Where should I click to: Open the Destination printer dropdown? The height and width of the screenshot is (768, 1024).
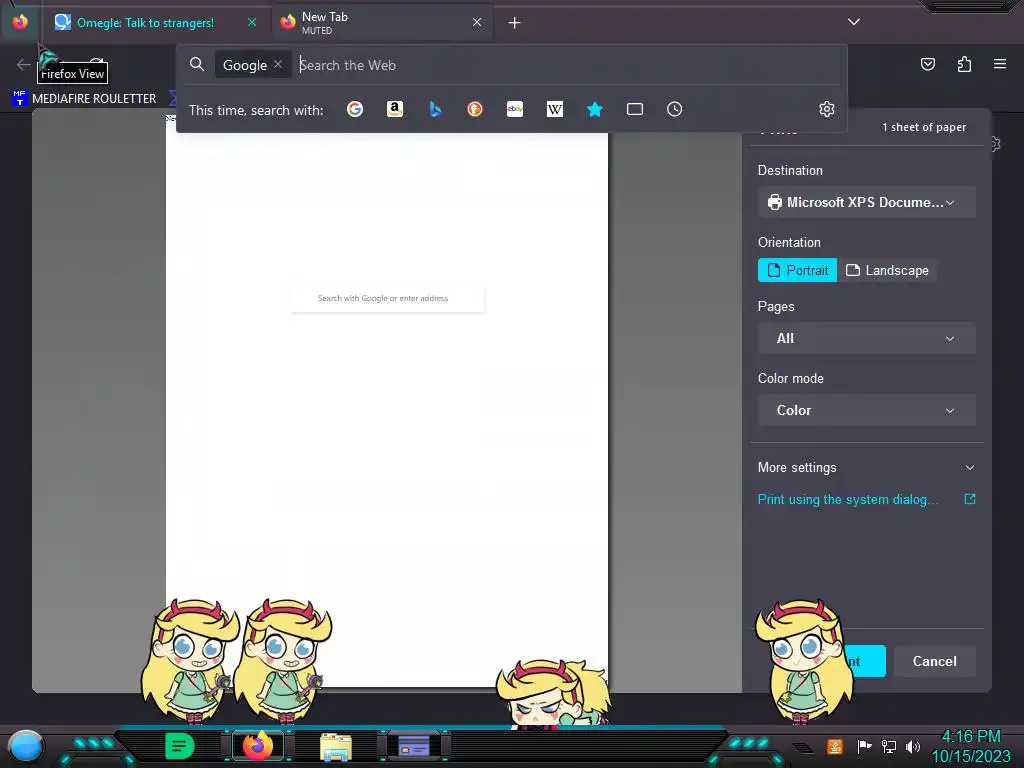[867, 202]
